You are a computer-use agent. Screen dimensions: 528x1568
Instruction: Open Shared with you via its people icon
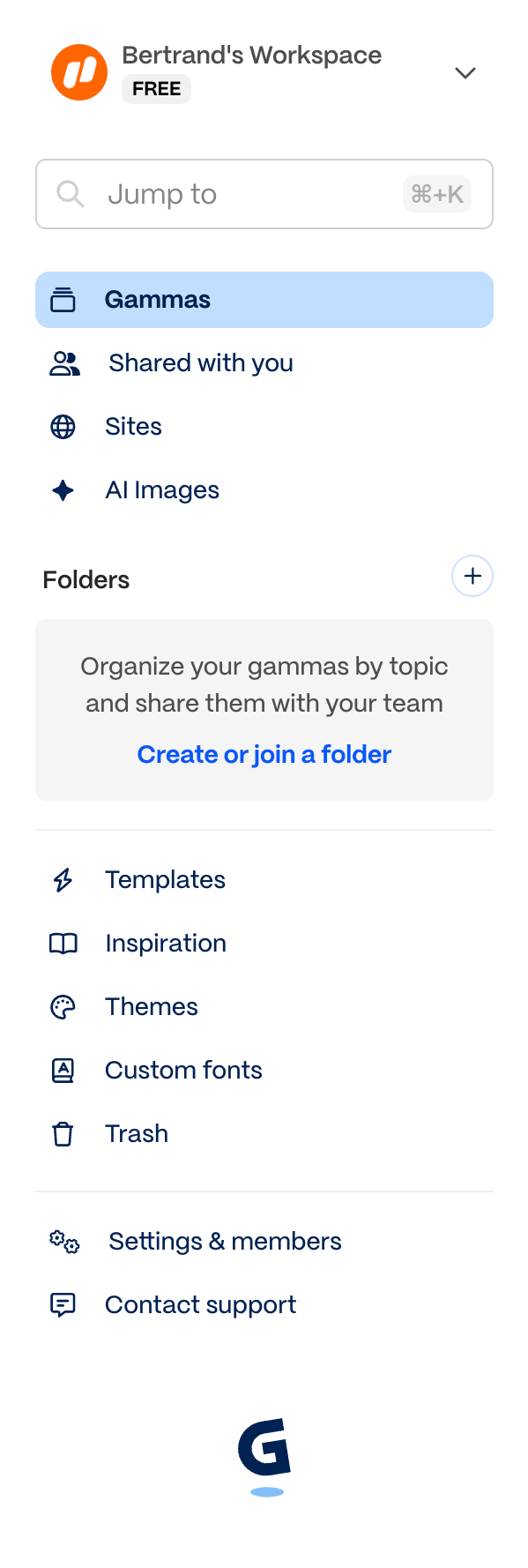coord(63,362)
